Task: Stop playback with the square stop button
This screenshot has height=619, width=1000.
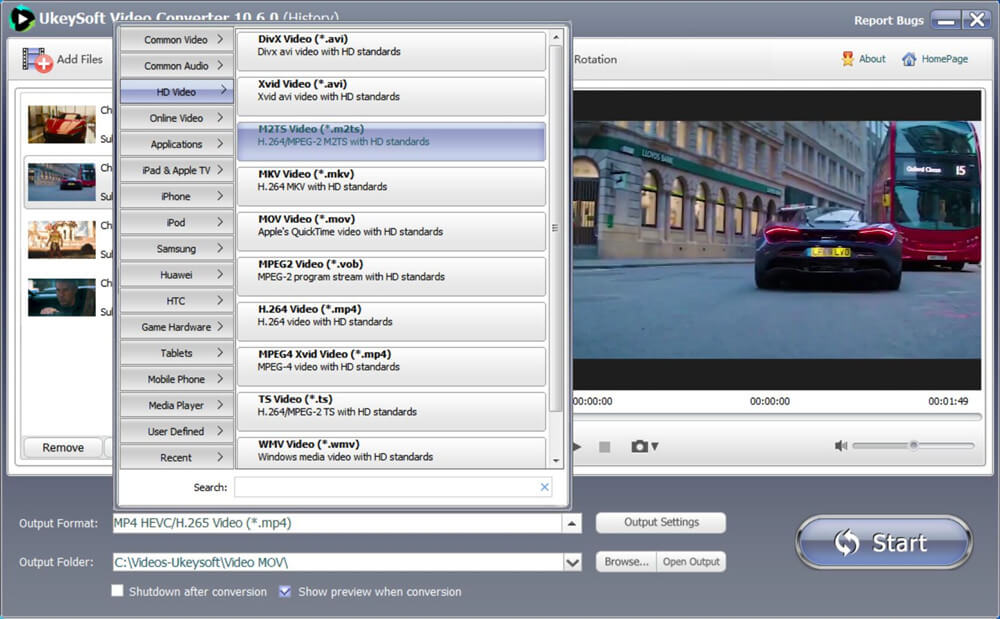Action: pyautogui.click(x=605, y=447)
